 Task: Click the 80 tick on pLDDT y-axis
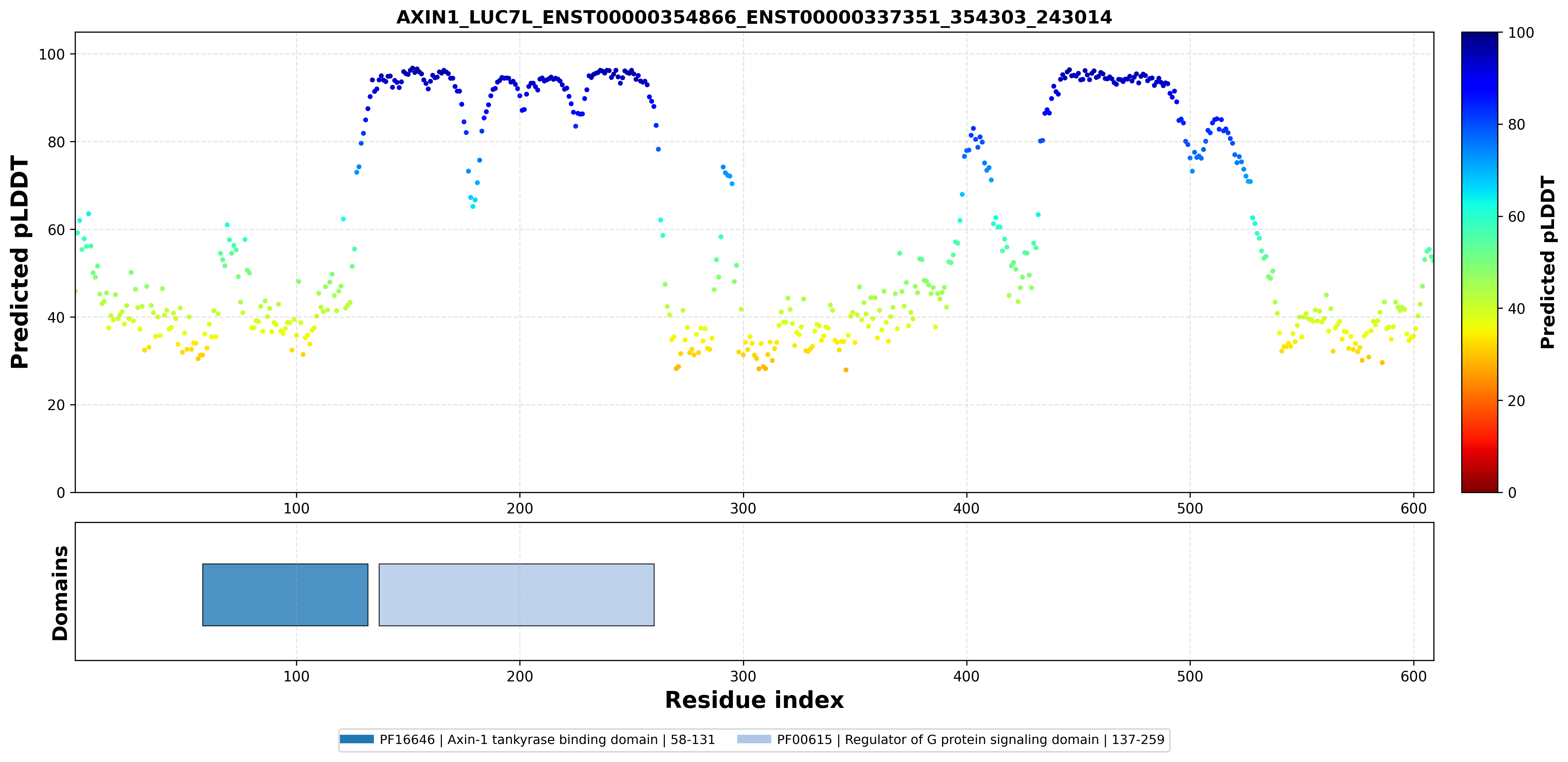click(56, 142)
